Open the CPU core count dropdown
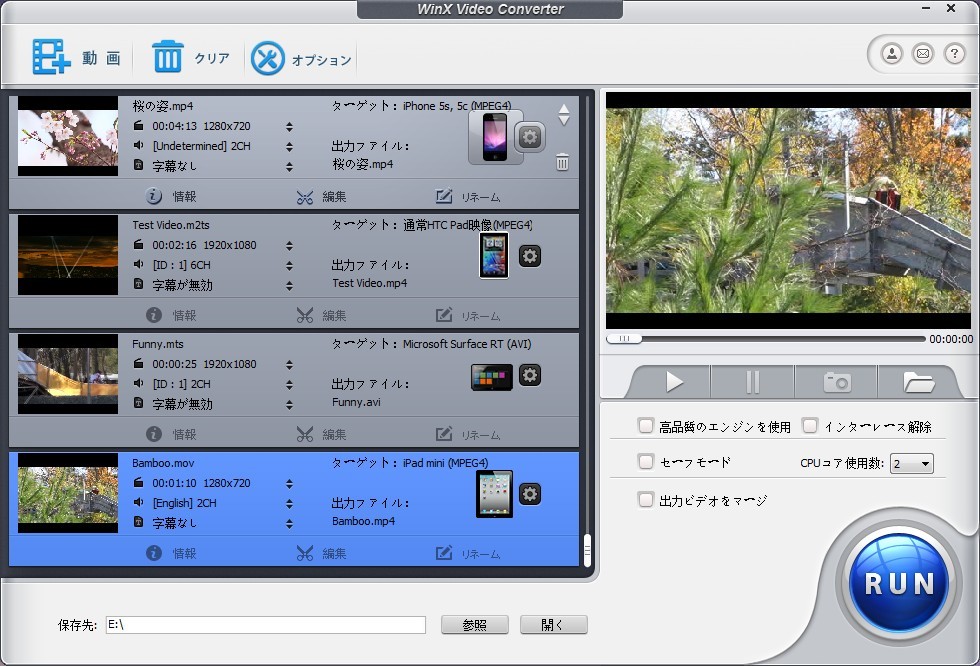Screen dimensions: 980x666 coord(912,463)
